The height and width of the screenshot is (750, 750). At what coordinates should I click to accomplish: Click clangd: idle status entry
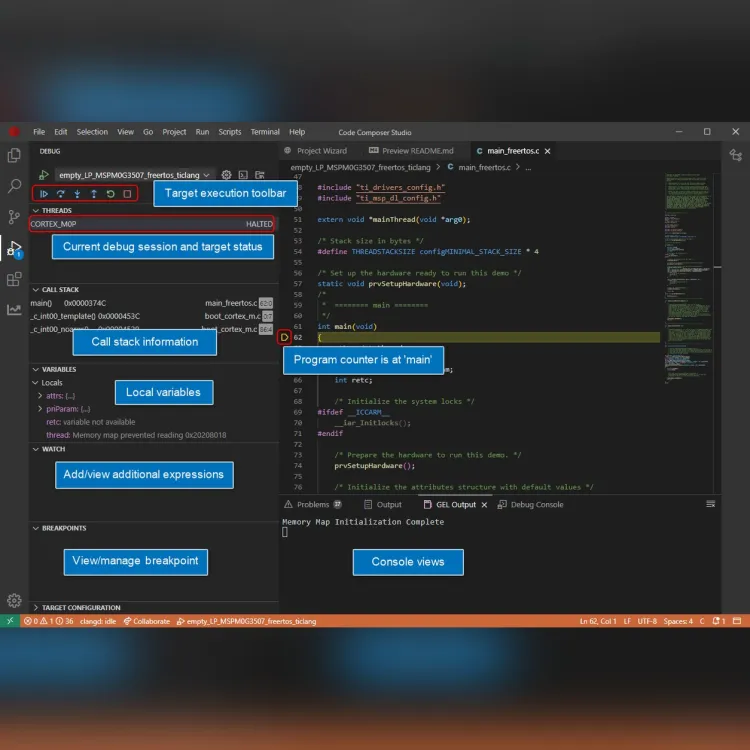98,621
